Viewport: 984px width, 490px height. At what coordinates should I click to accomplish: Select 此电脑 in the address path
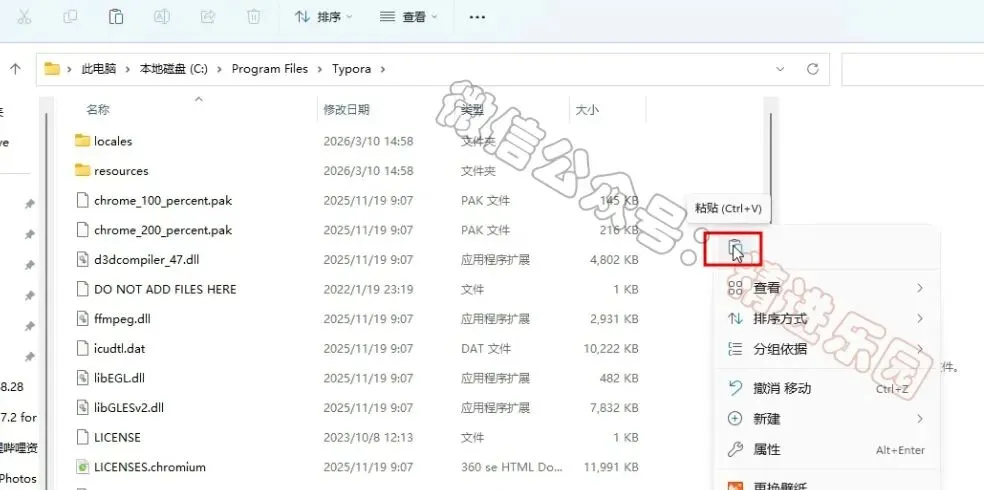99,69
